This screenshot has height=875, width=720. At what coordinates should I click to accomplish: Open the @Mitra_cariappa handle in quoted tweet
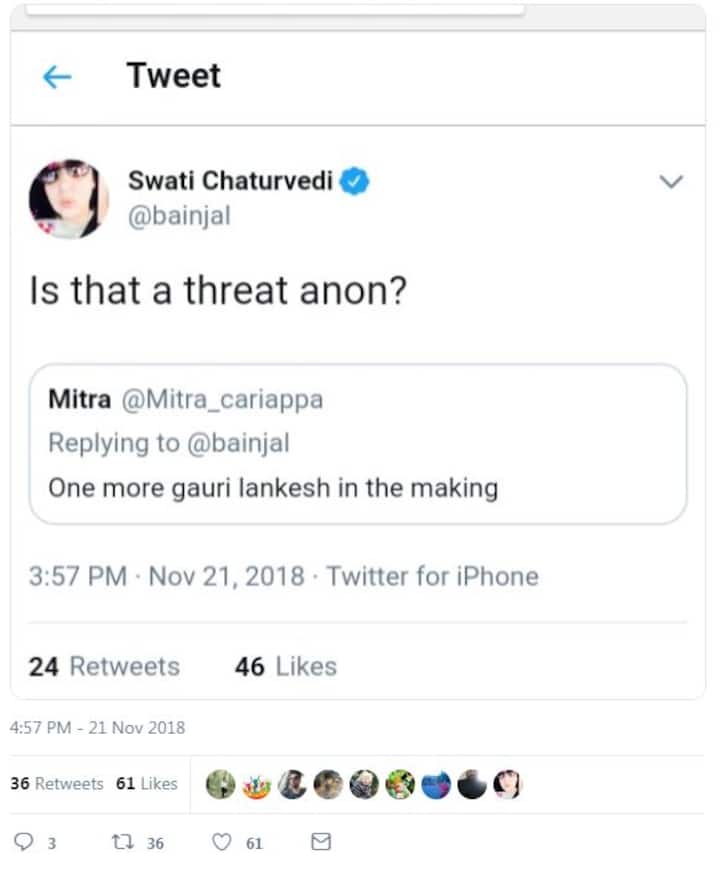click(221, 400)
